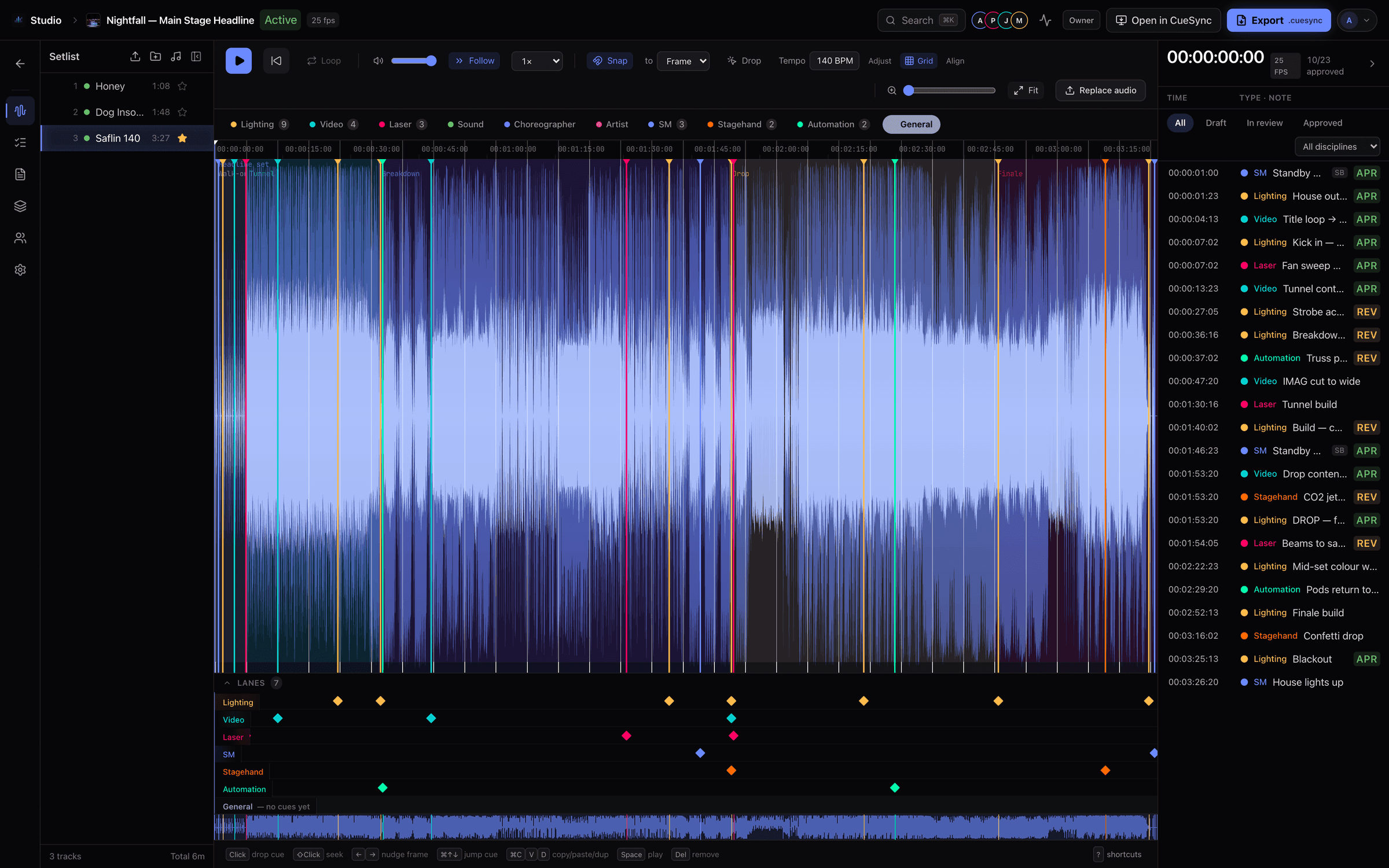Toggle Snap on the timeline
The height and width of the screenshot is (868, 1389).
(x=610, y=61)
